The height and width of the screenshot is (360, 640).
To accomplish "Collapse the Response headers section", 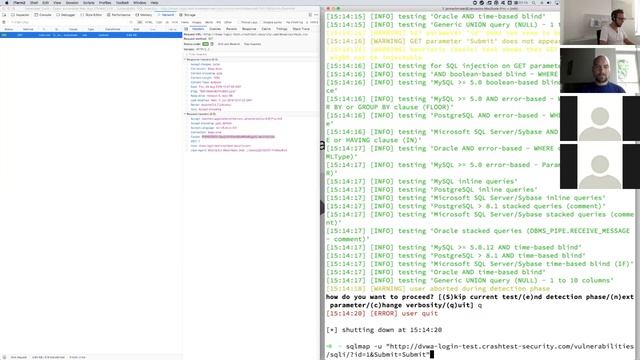I will click(x=202, y=60).
